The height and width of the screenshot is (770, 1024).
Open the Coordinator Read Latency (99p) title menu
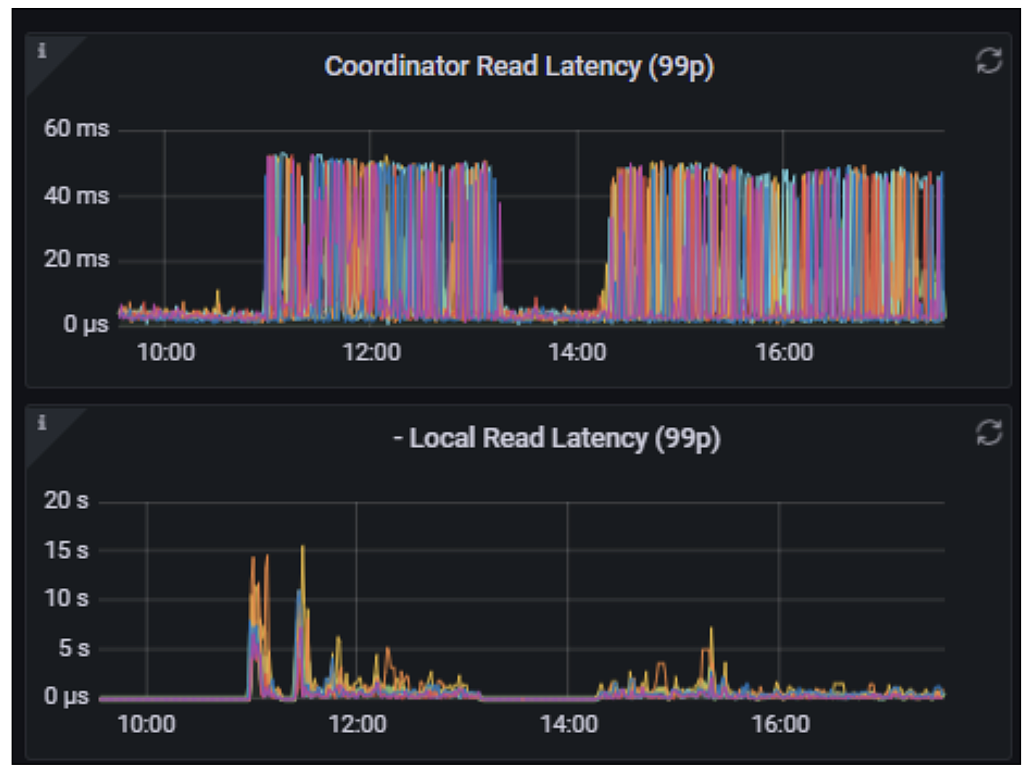[519, 67]
